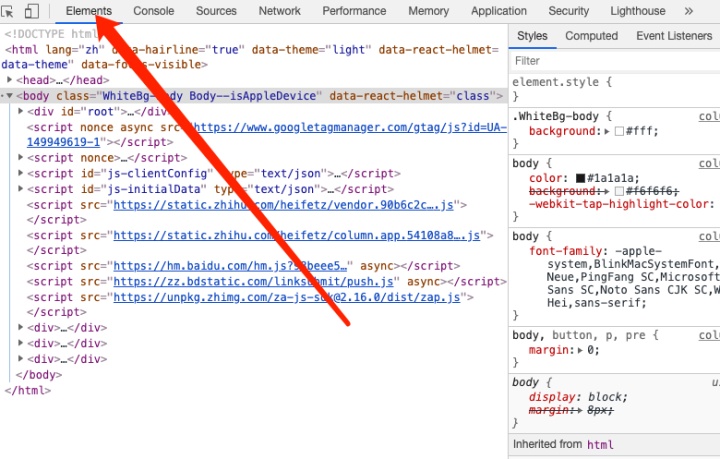Toggle the device toolbar icon
The image size is (720, 459).
tap(32, 11)
